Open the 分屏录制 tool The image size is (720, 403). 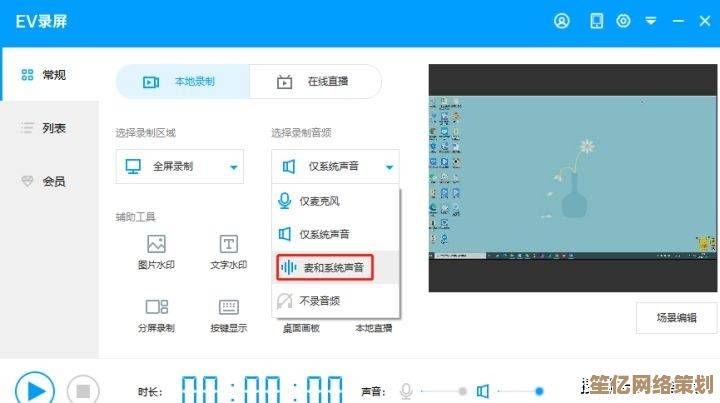[x=156, y=315]
